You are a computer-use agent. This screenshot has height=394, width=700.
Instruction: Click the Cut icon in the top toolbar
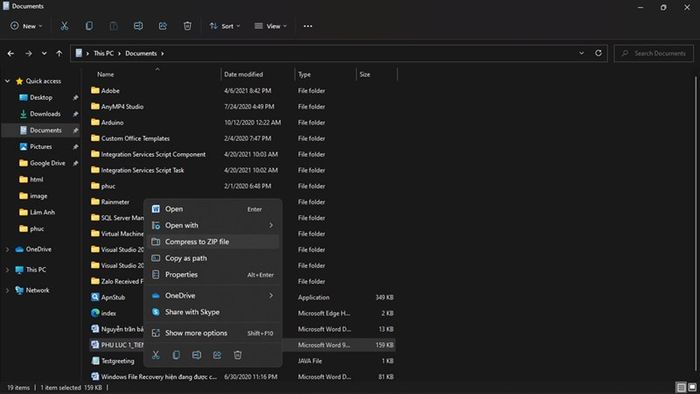tap(64, 26)
